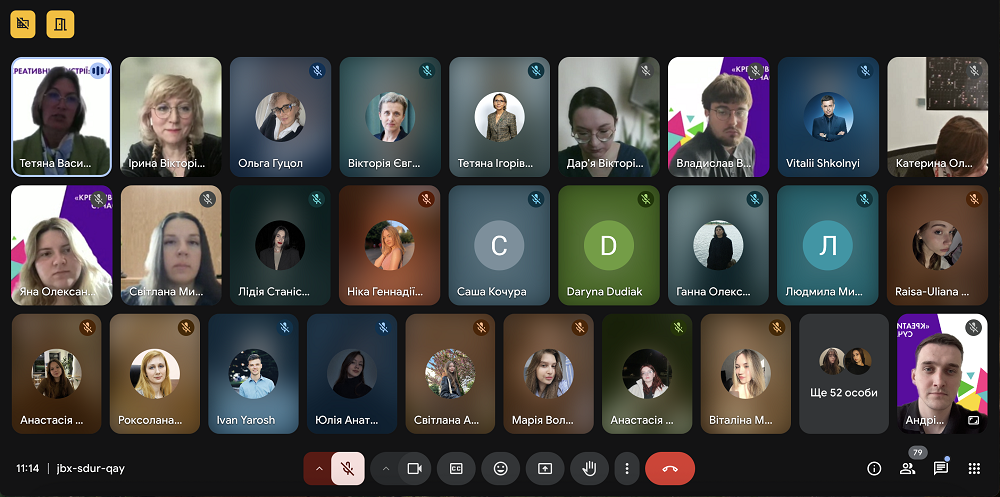Open the participants list panel
Screen dimensions: 1000x497
pos(908,468)
